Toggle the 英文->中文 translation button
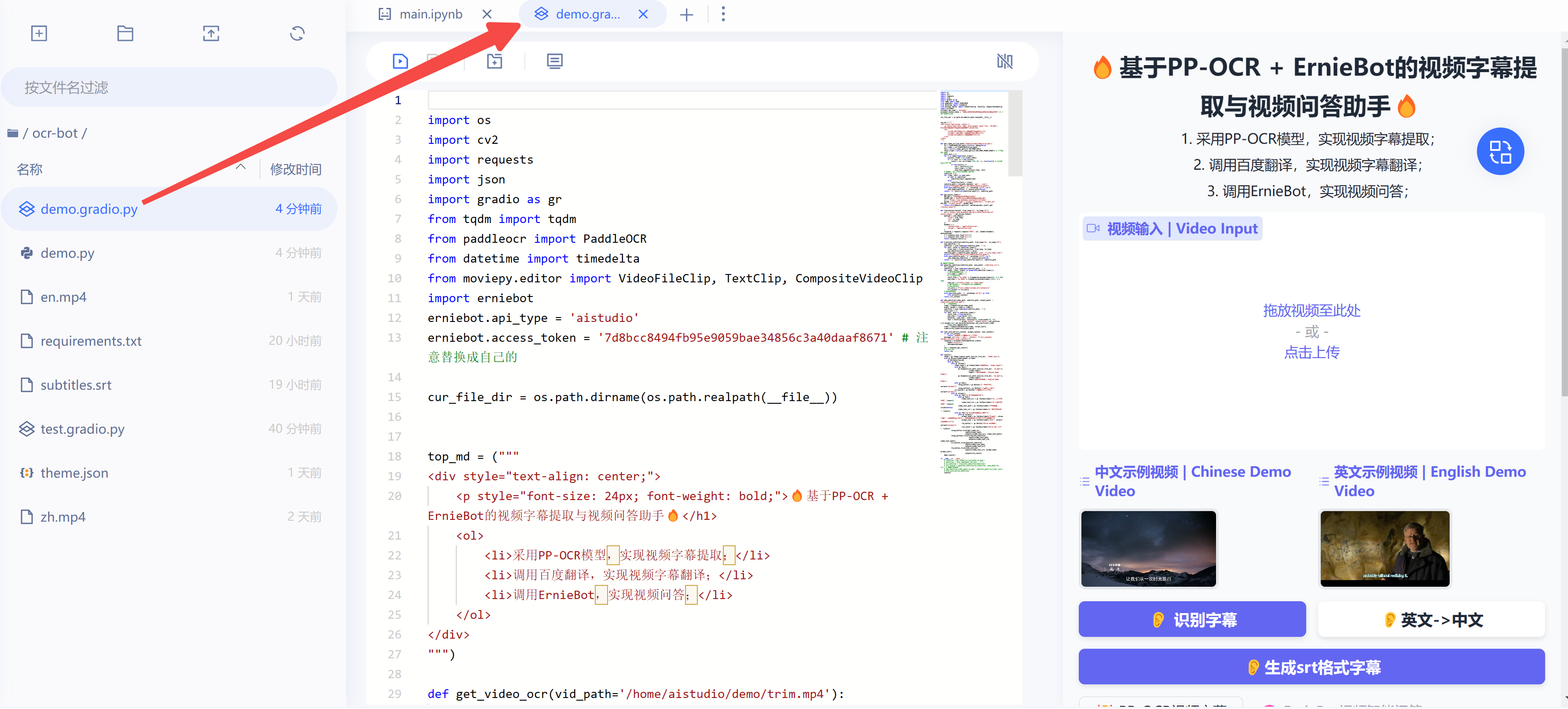The width and height of the screenshot is (1568, 709). click(1431, 620)
